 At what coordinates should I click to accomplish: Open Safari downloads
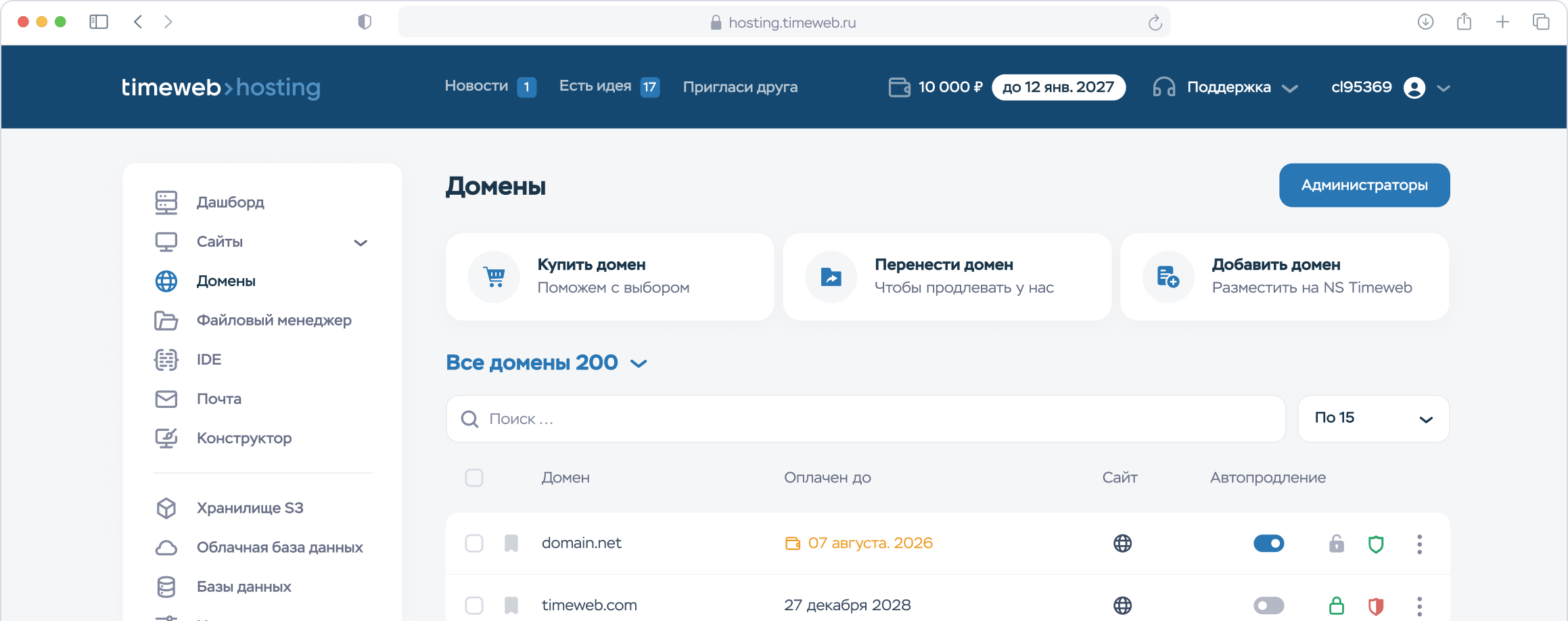click(1425, 22)
